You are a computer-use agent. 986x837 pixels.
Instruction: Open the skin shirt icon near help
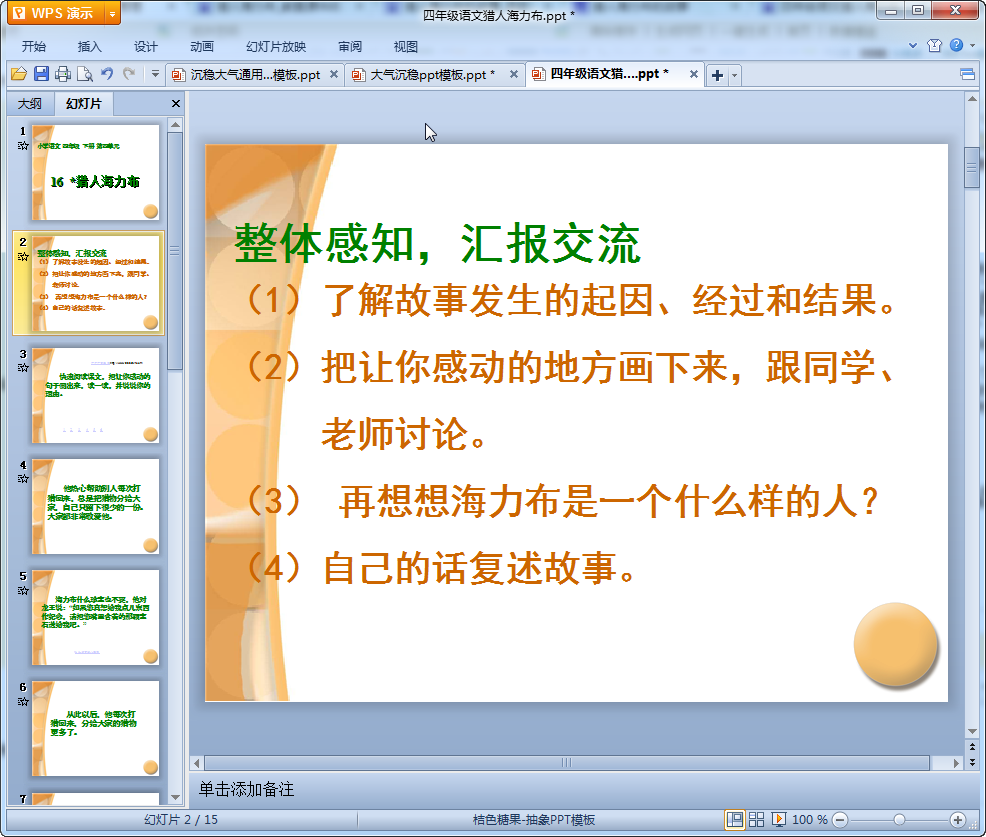(934, 45)
